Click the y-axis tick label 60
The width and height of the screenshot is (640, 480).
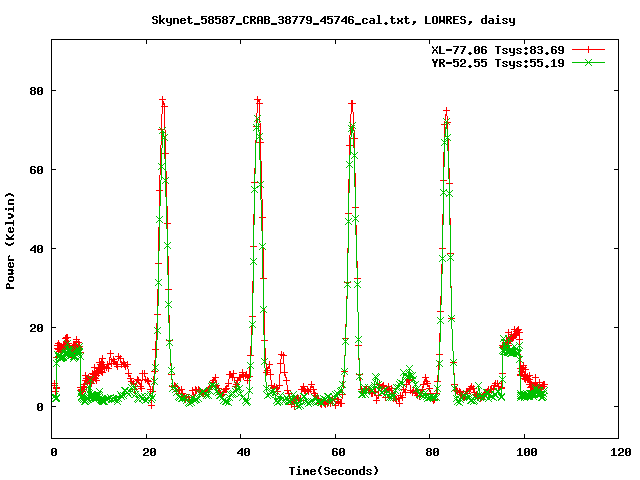[x=36, y=170]
